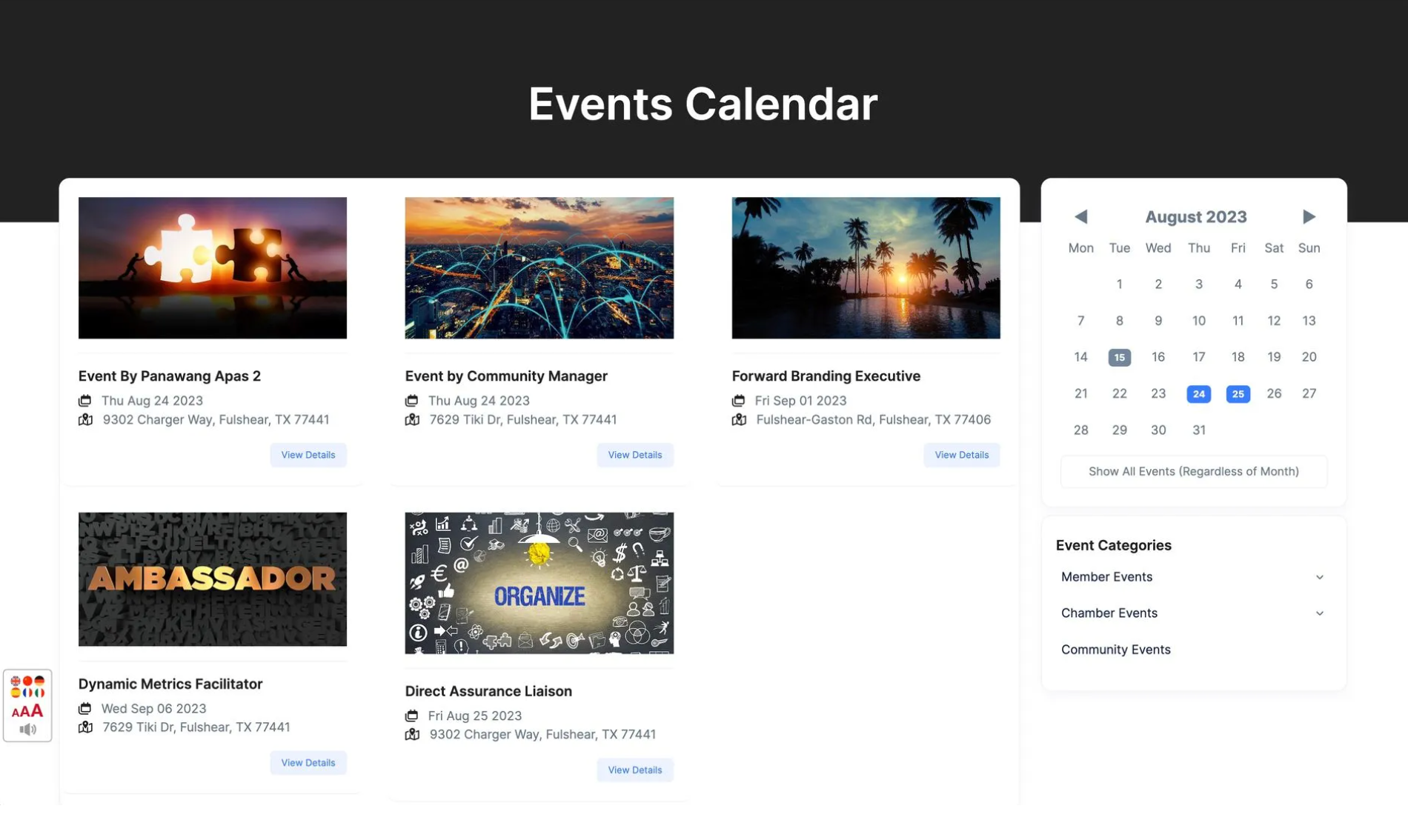Click map icon beside 9302 Charger Way, Panawang event
Viewport: 1408px width, 840px height.
pyautogui.click(x=85, y=420)
